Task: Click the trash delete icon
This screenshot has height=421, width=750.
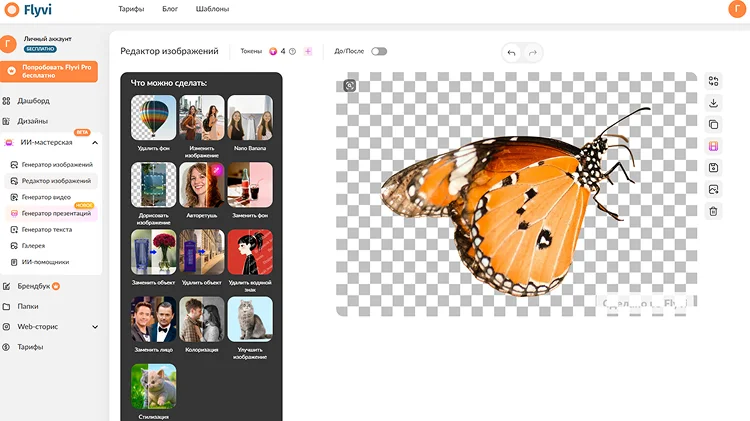Action: (x=713, y=211)
